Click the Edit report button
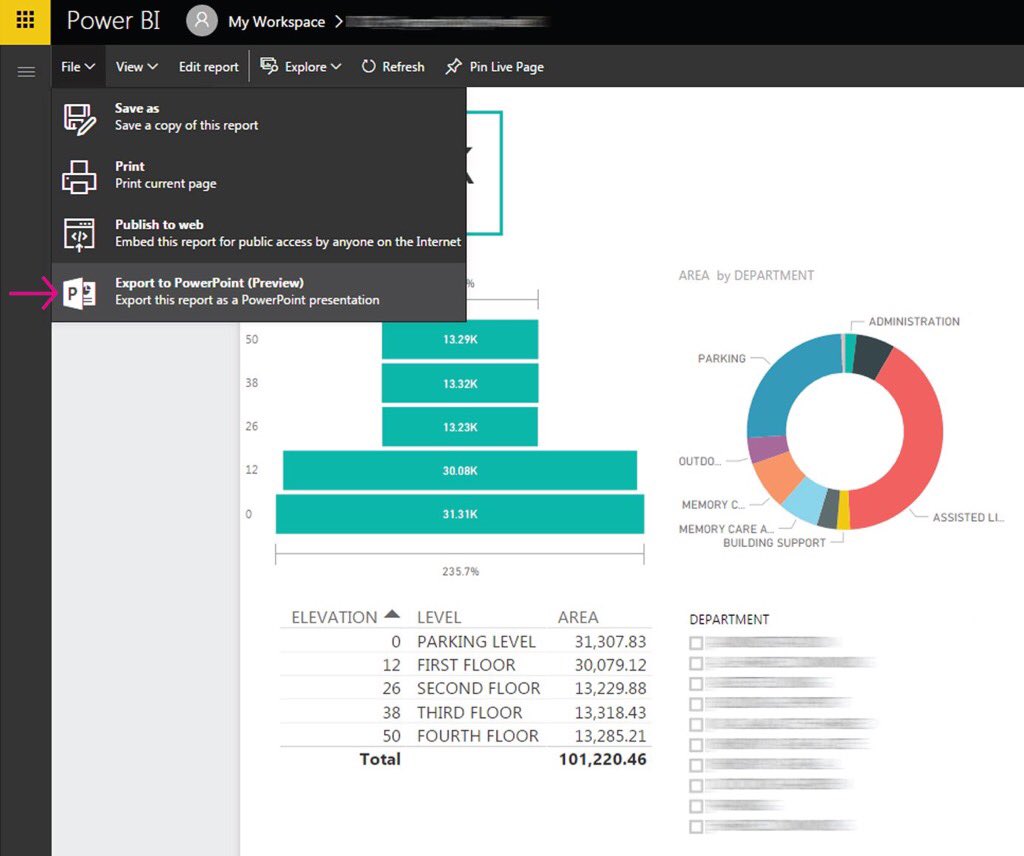Screen dimensions: 1024x856 pyautogui.click(x=208, y=67)
